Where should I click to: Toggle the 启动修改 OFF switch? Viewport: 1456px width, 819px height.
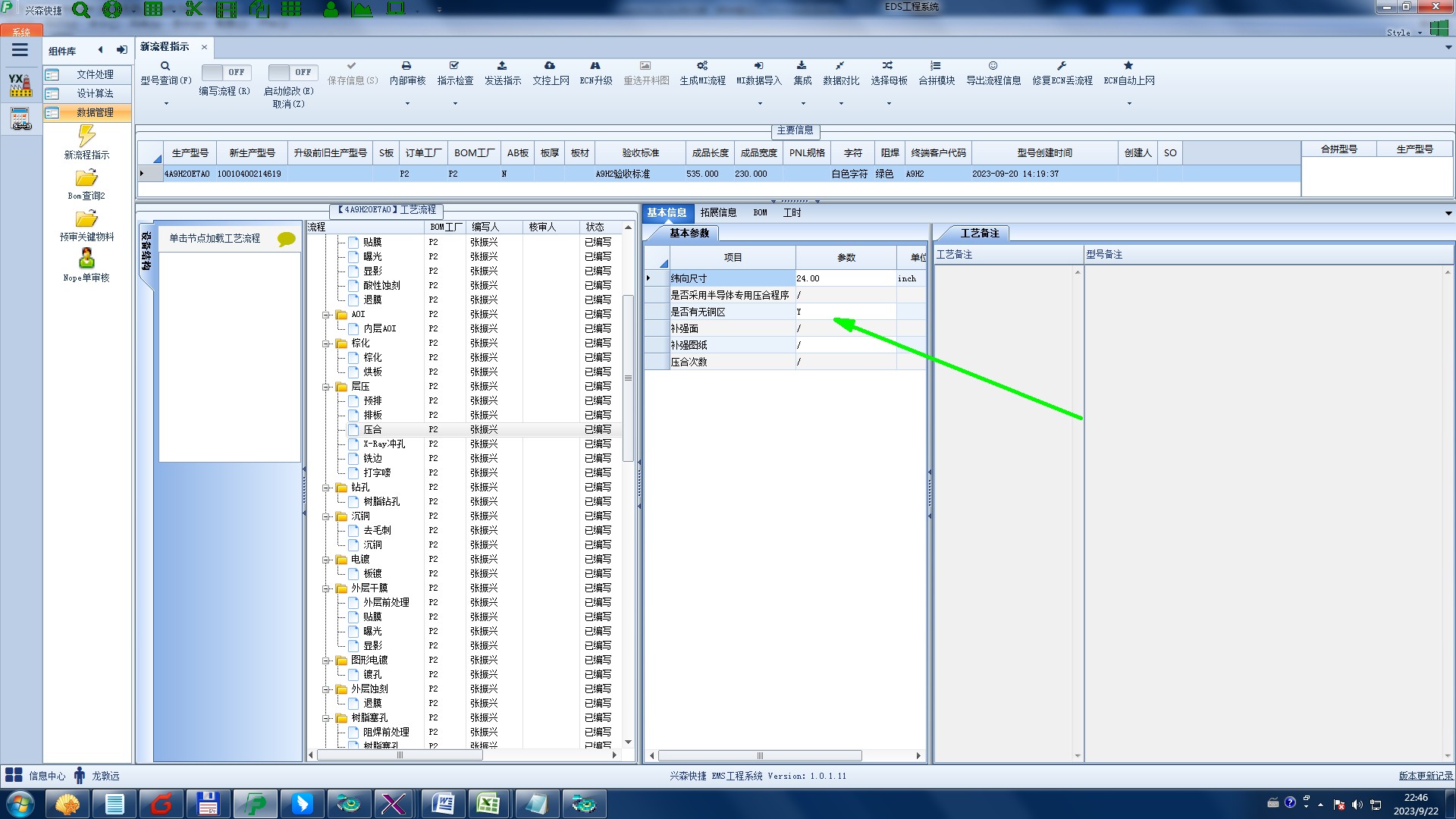point(292,72)
